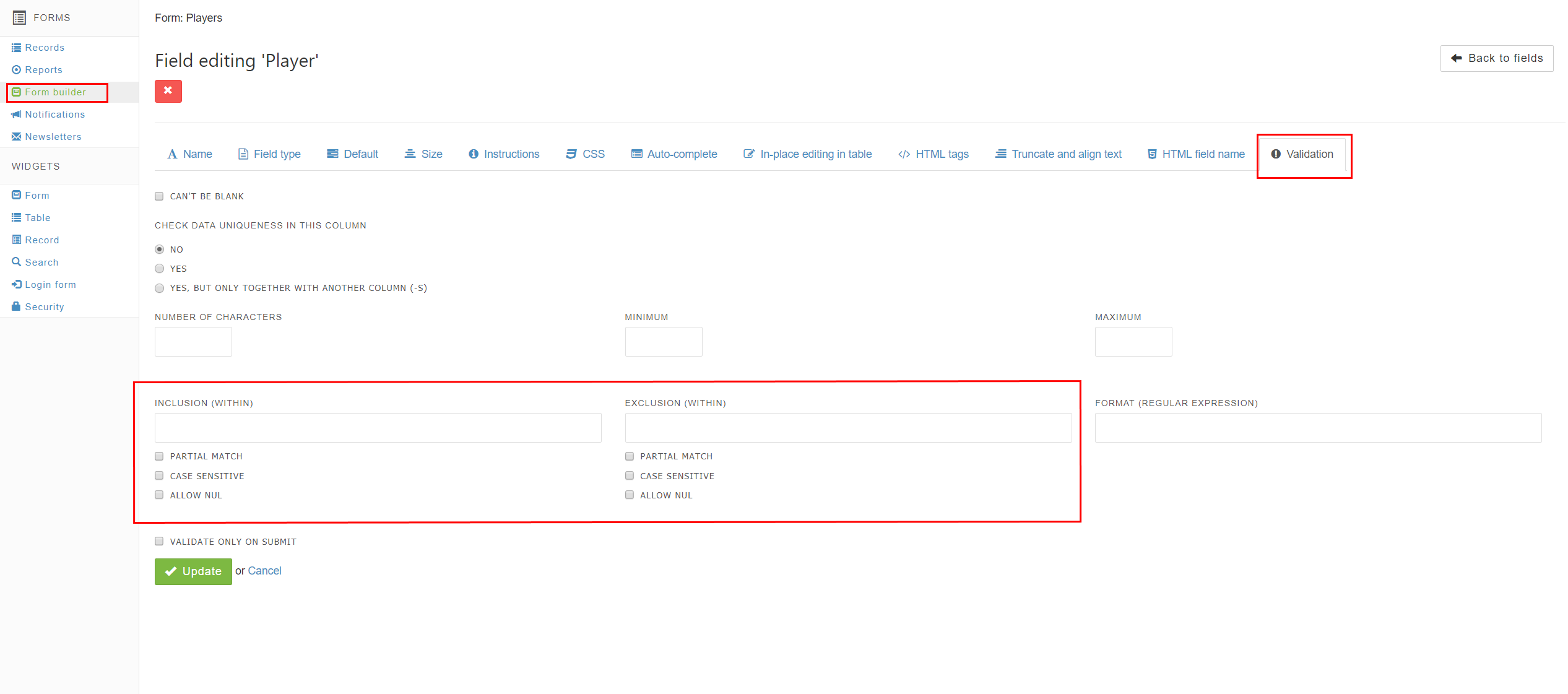Switch to the Field type tab

coord(270,154)
